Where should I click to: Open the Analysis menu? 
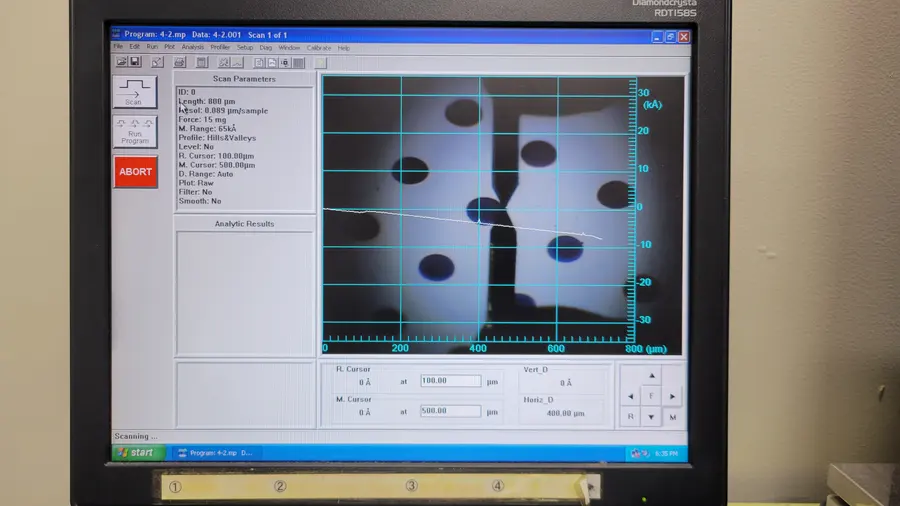pos(193,47)
